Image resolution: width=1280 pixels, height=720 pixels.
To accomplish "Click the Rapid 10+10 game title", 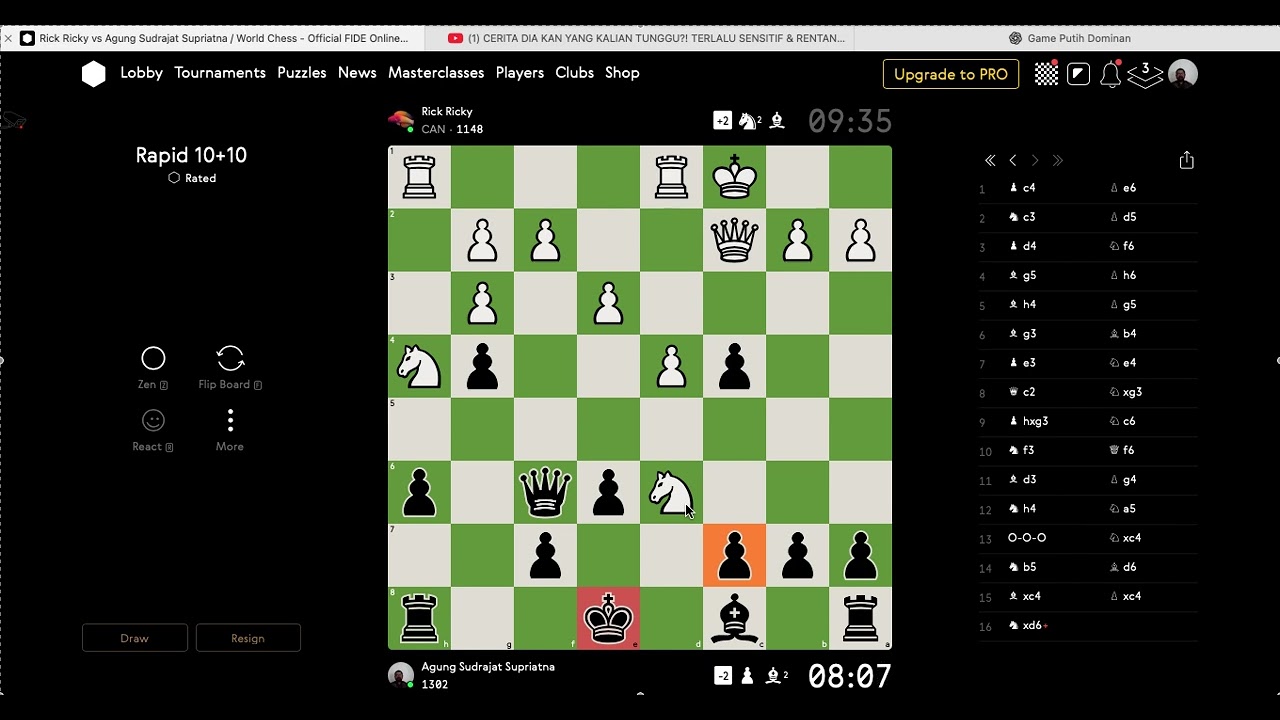I will (x=191, y=155).
